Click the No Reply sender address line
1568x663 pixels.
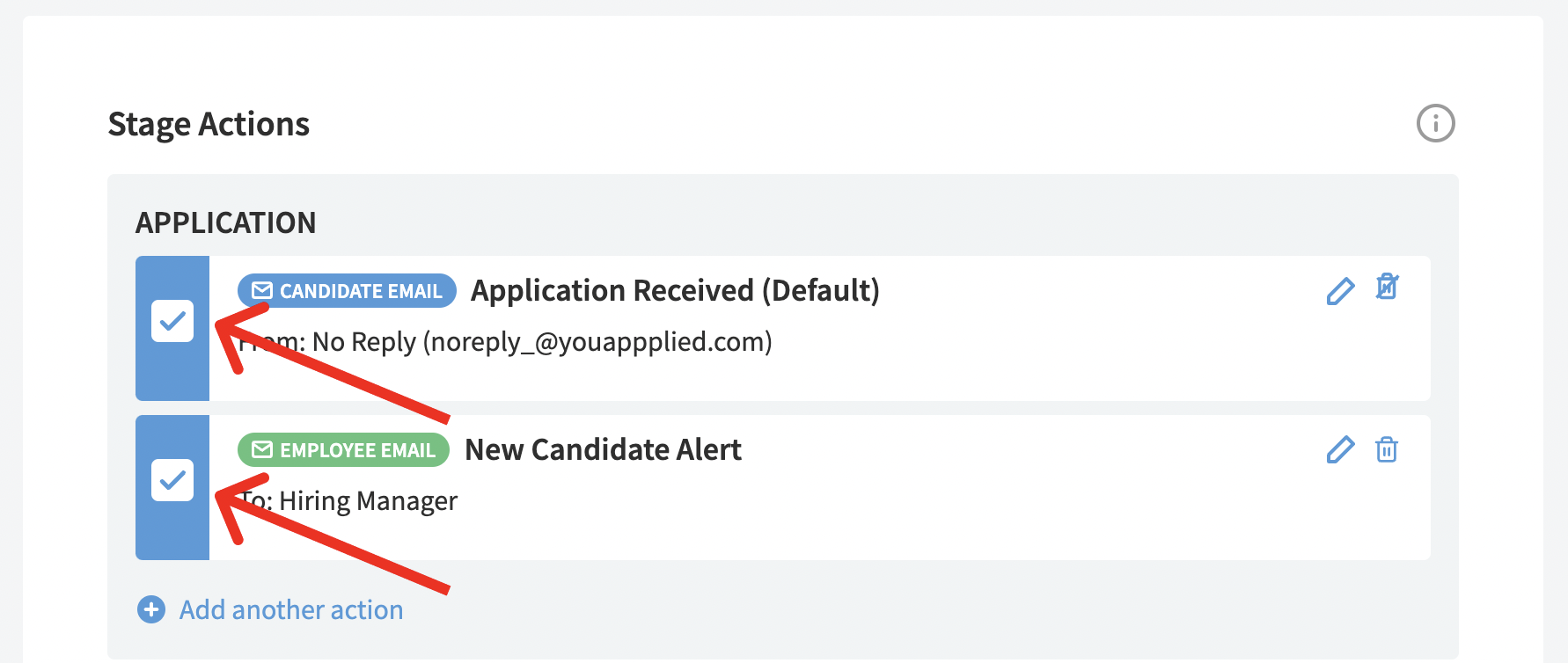pyautogui.click(x=505, y=341)
